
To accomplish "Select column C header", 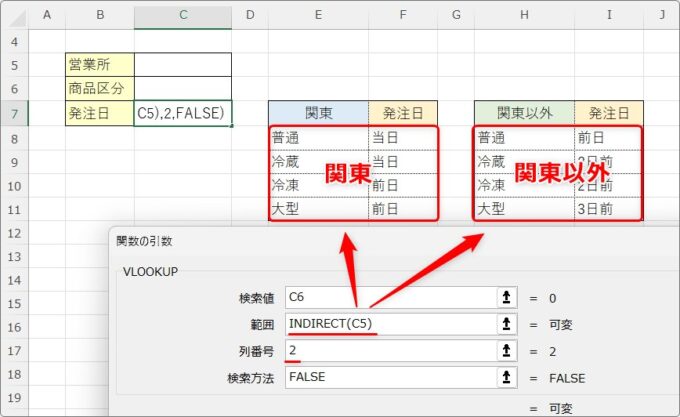I will 182,15.
